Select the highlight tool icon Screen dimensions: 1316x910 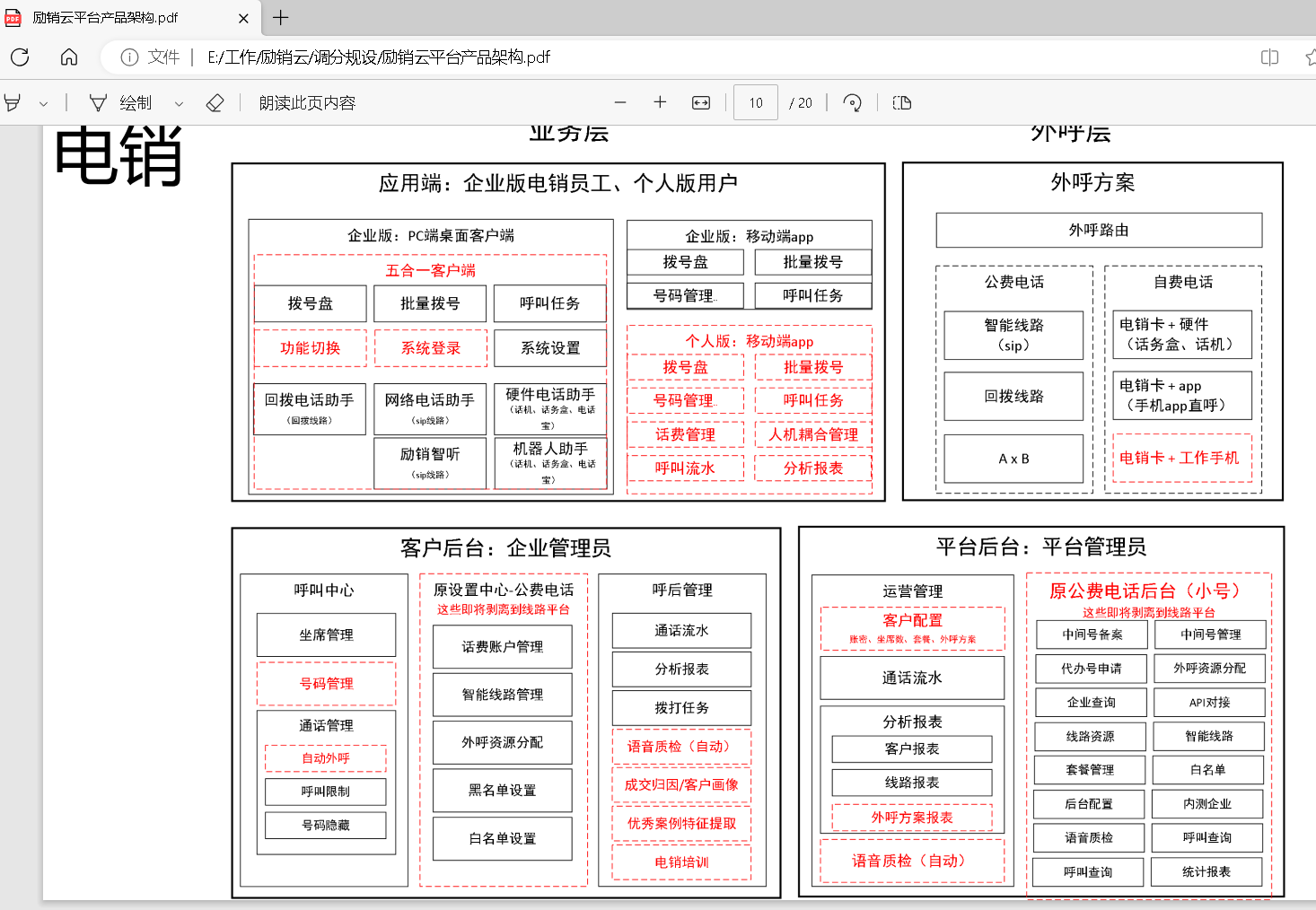click(x=13, y=103)
